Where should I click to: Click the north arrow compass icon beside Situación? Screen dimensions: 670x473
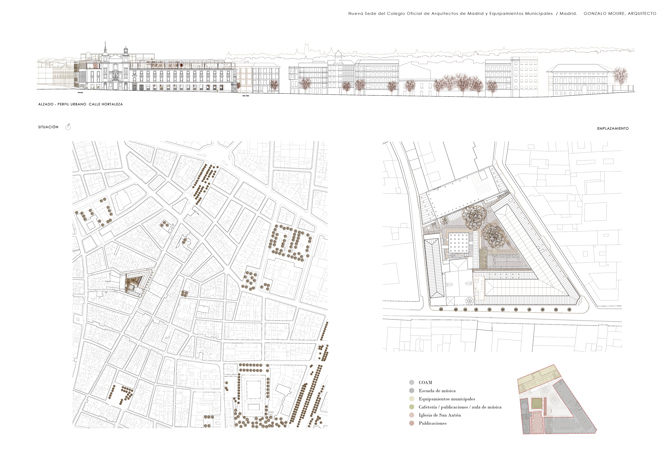click(x=68, y=127)
